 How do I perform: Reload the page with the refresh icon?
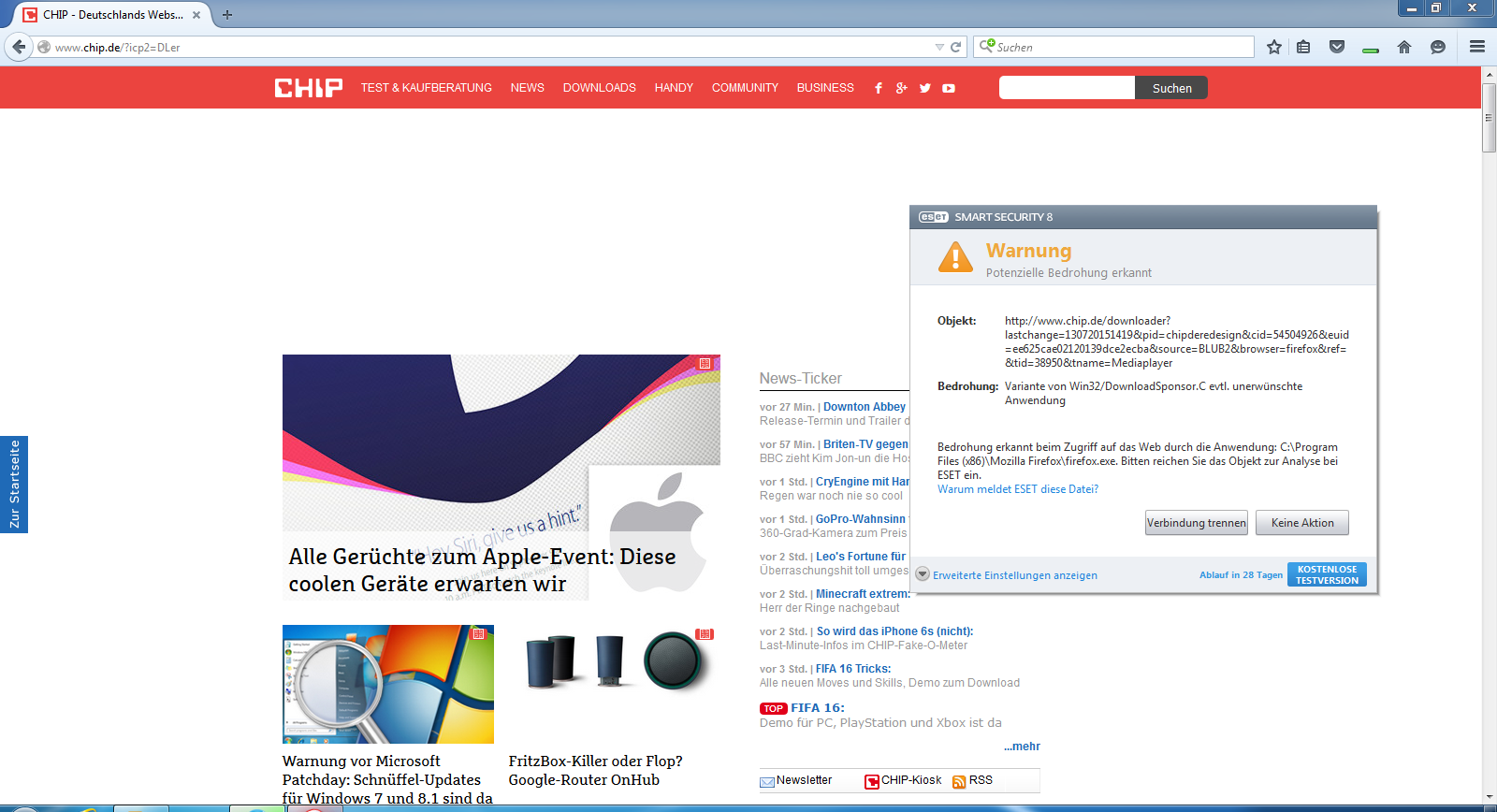(955, 47)
